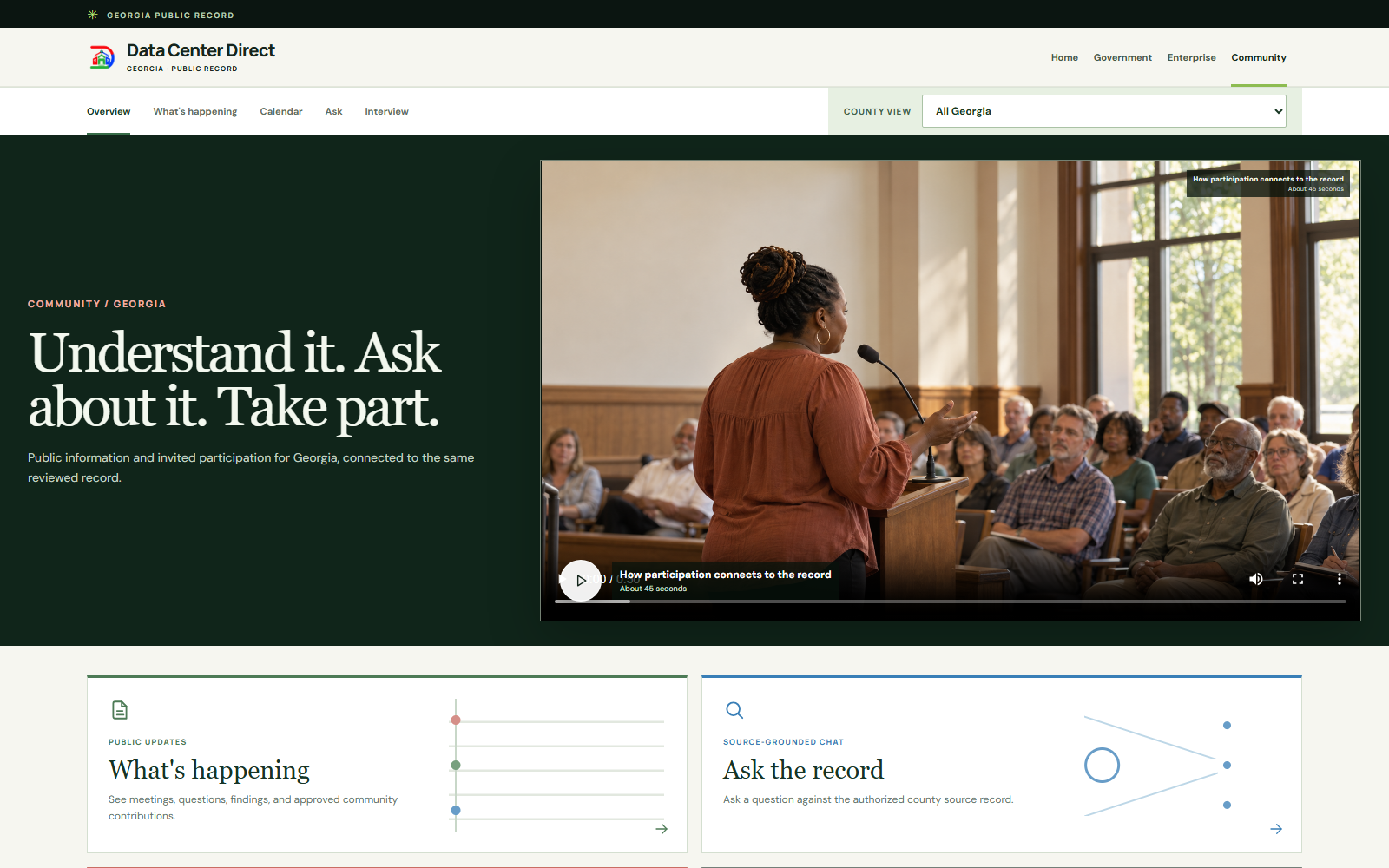Image resolution: width=1389 pixels, height=868 pixels.
Task: Click the 'SOURCE-GROUNDED CHAT' label
Action: pyautogui.click(x=783, y=742)
